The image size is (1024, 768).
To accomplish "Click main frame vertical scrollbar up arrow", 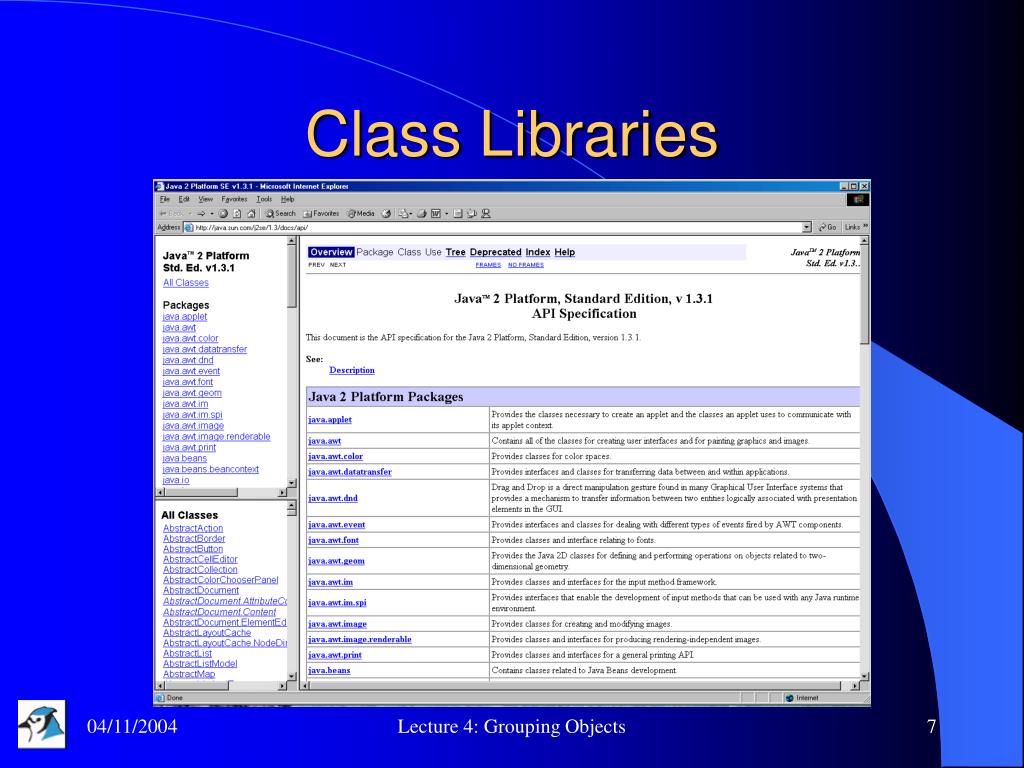I will 865,242.
